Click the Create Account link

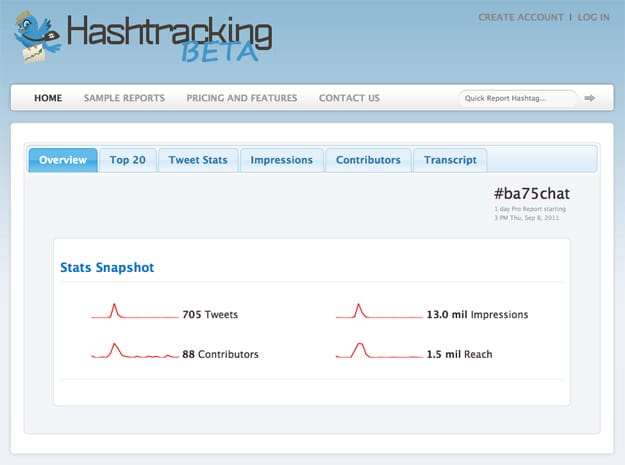pyautogui.click(x=520, y=17)
